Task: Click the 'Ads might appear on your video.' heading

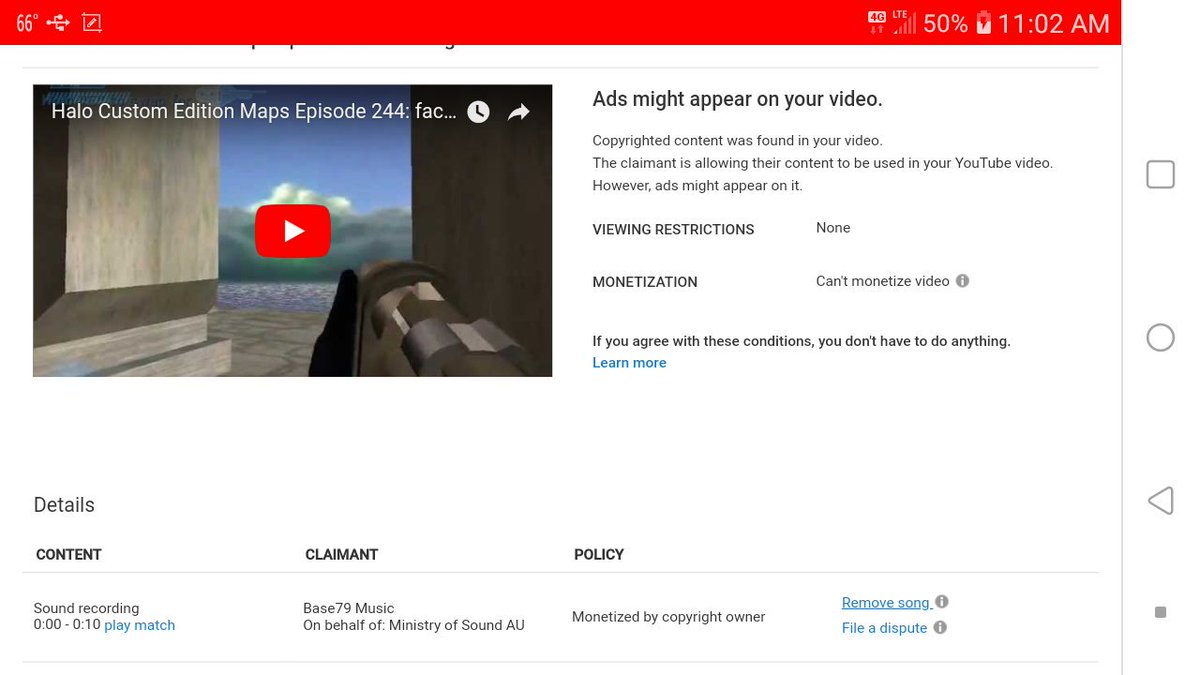Action: click(737, 99)
